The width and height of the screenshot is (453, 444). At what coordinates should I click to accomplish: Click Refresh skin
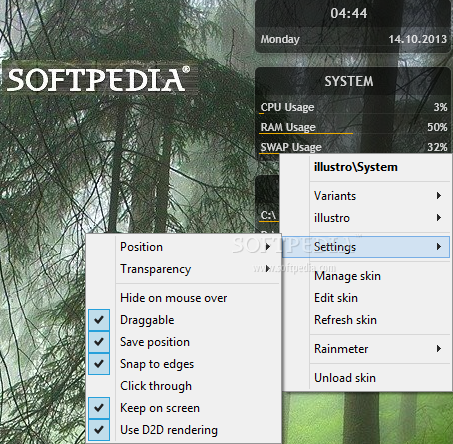coord(366,320)
